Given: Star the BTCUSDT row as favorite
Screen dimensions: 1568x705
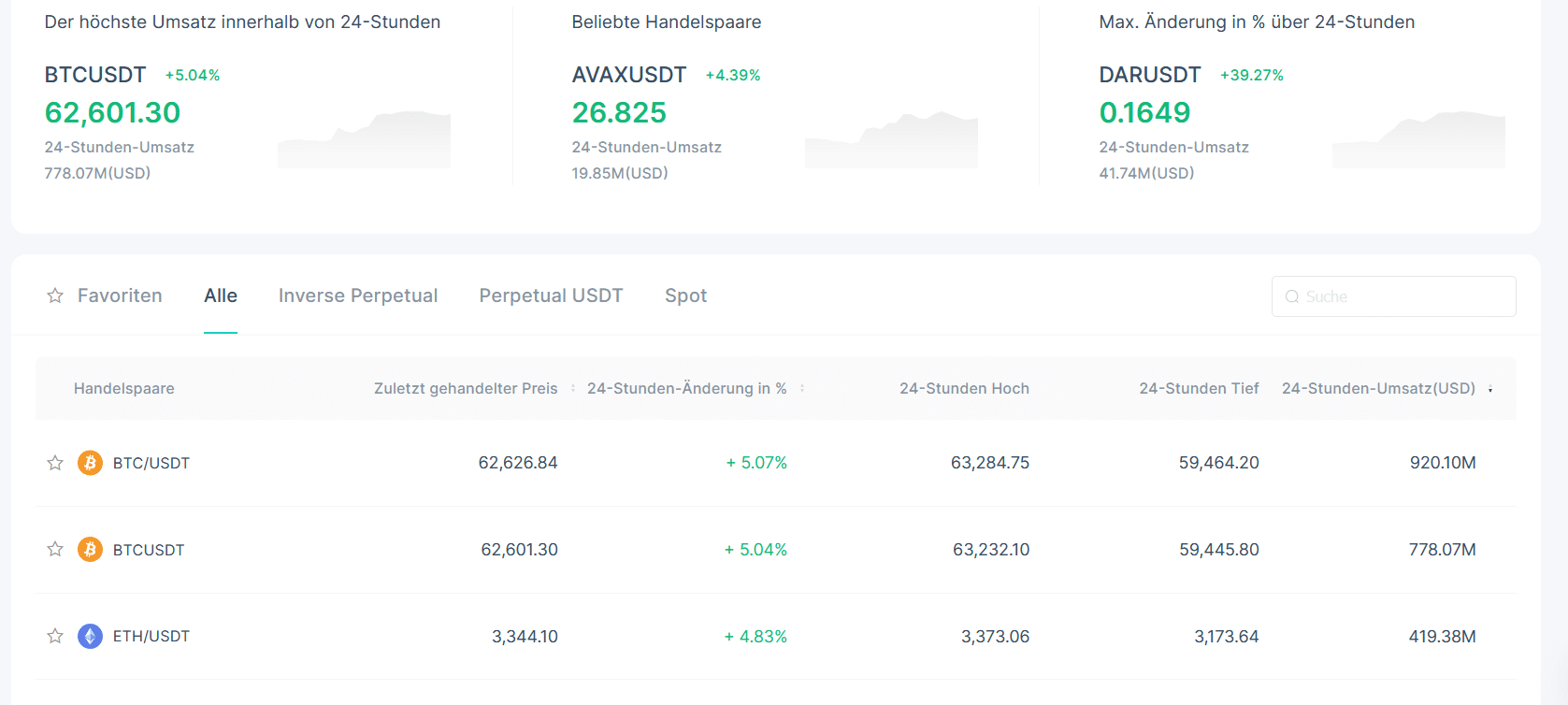Looking at the screenshot, I should click(55, 549).
